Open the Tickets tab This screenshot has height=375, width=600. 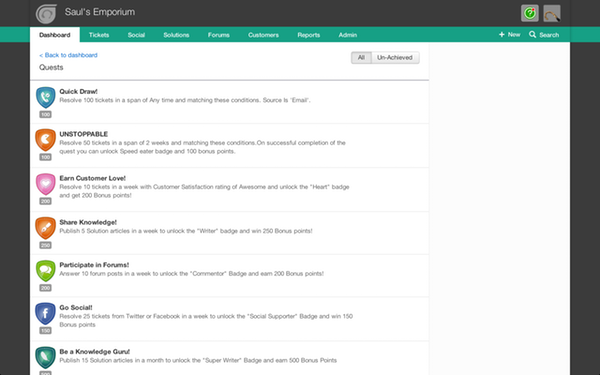click(x=99, y=35)
